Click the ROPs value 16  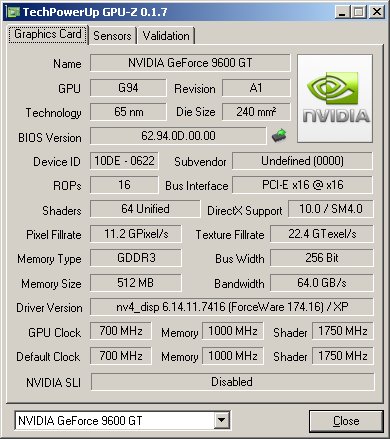click(124, 185)
